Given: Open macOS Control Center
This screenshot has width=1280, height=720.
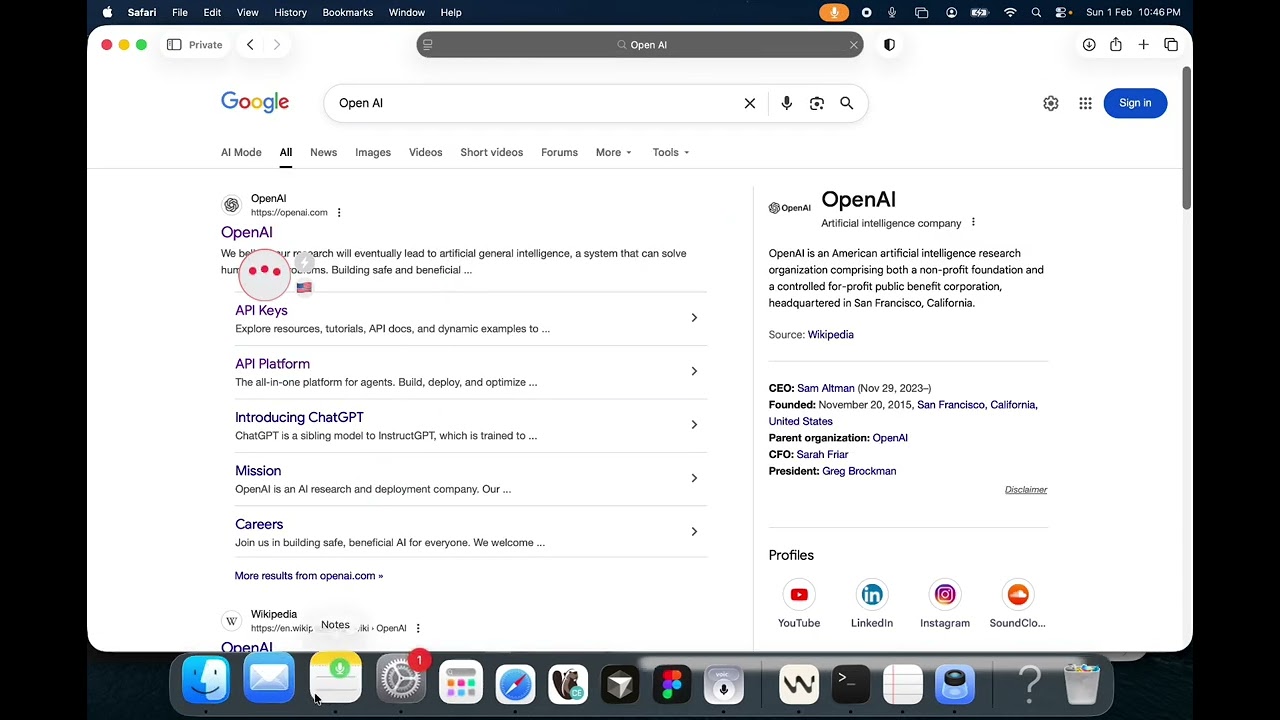Looking at the screenshot, I should 1062,12.
